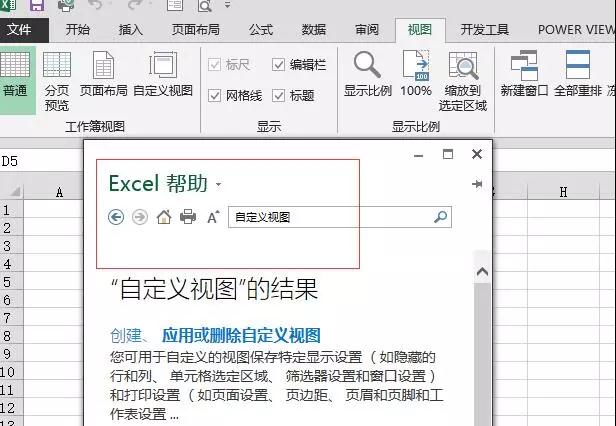Select row 5 header
Screen dimensions: 616x426
[11, 282]
